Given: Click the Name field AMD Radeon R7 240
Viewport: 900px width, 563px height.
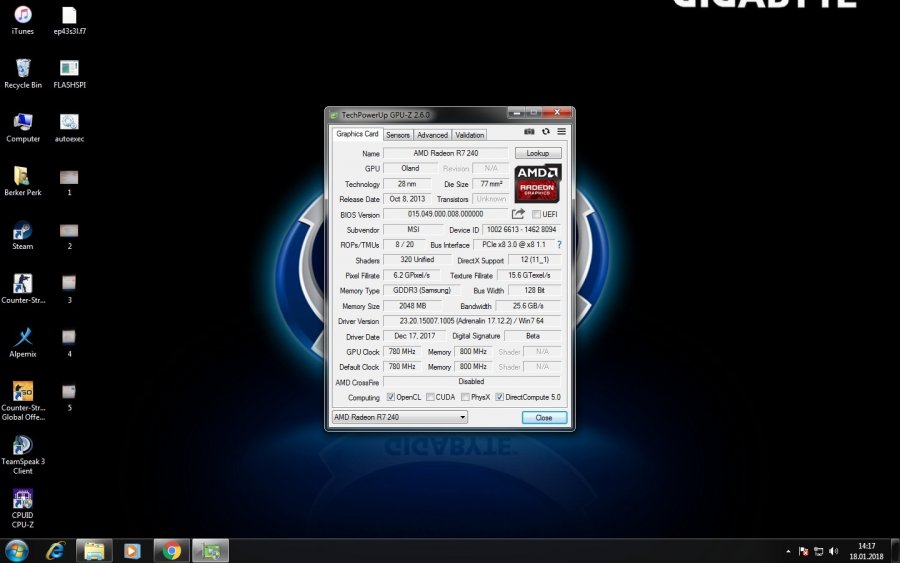Looking at the screenshot, I should [x=445, y=153].
